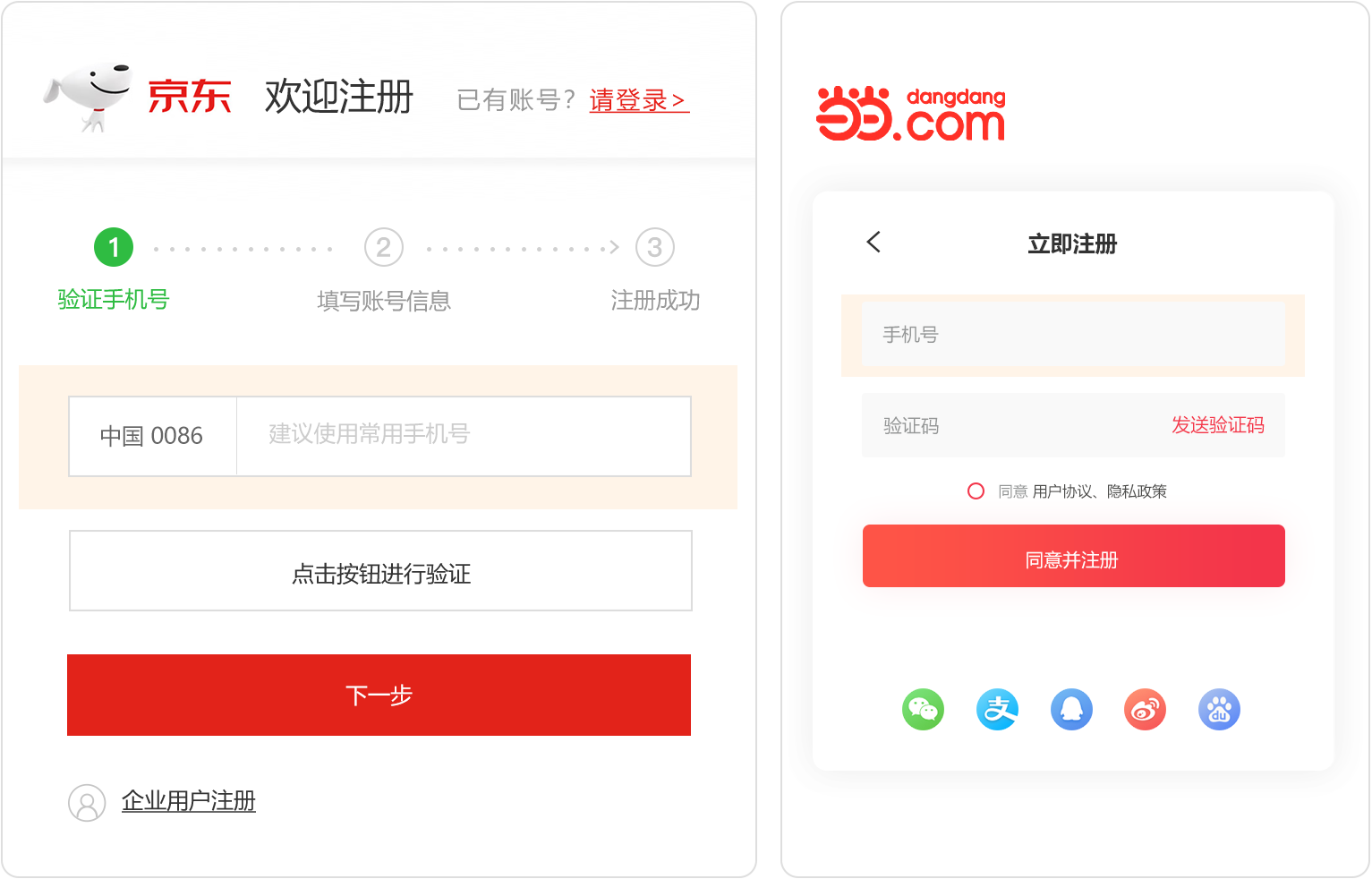Image resolution: width=1372 pixels, height=879 pixels.
Task: Open the 中国 0086 country code selector
Action: click(152, 436)
